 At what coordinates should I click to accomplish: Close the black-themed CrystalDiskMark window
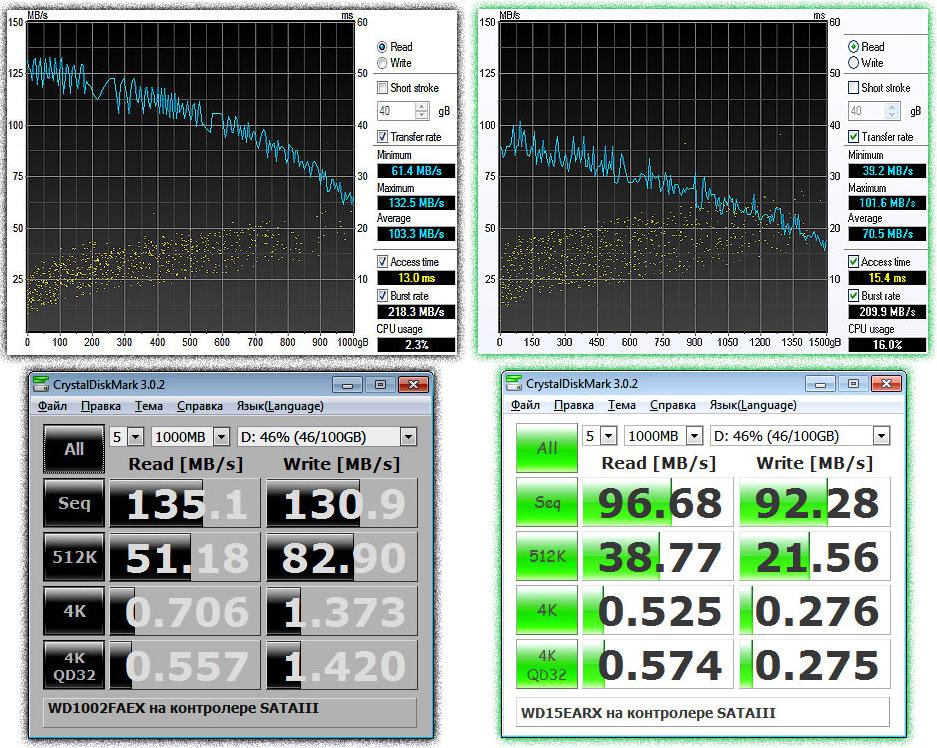[412, 385]
